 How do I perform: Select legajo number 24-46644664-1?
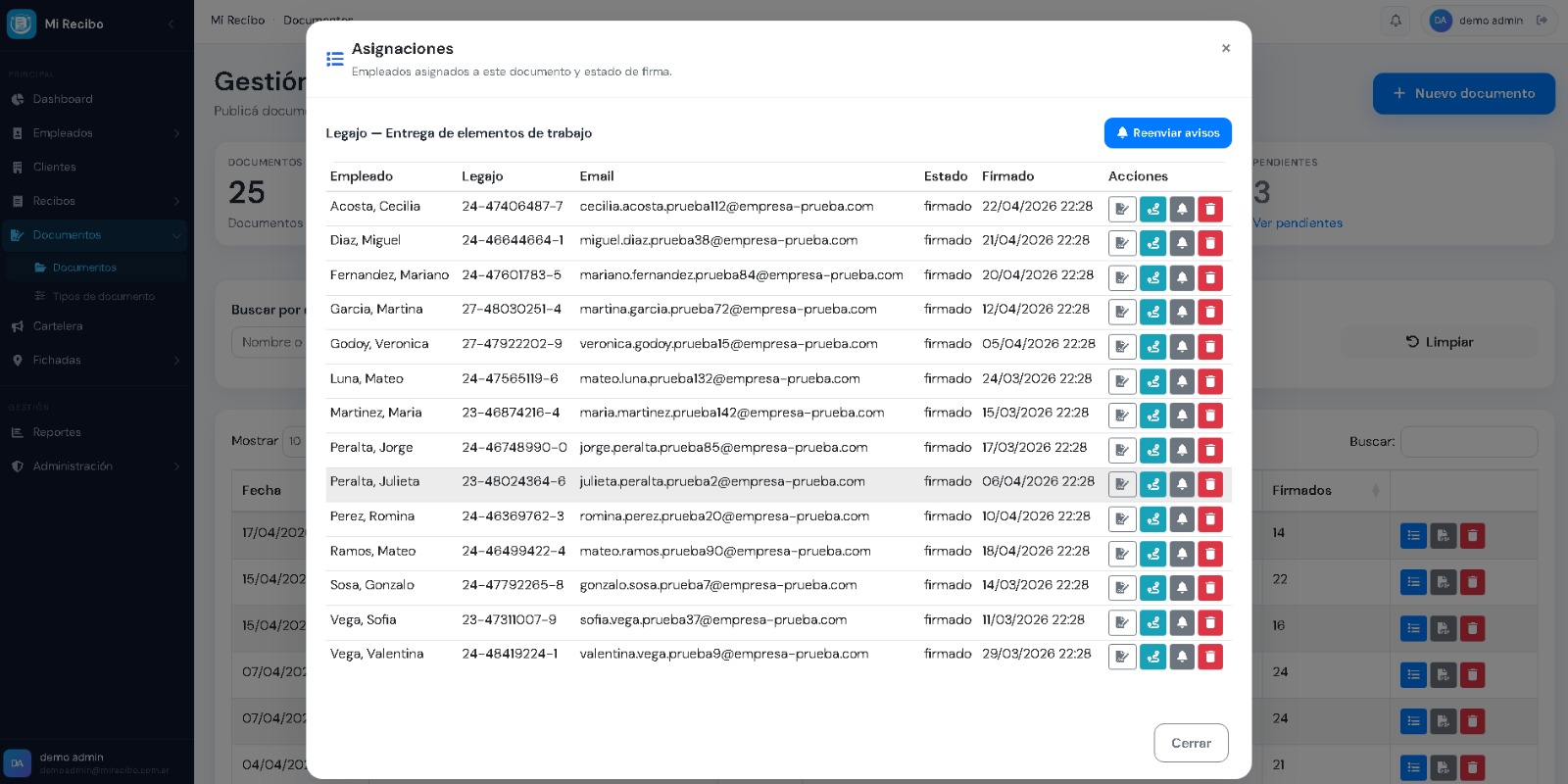tap(513, 240)
